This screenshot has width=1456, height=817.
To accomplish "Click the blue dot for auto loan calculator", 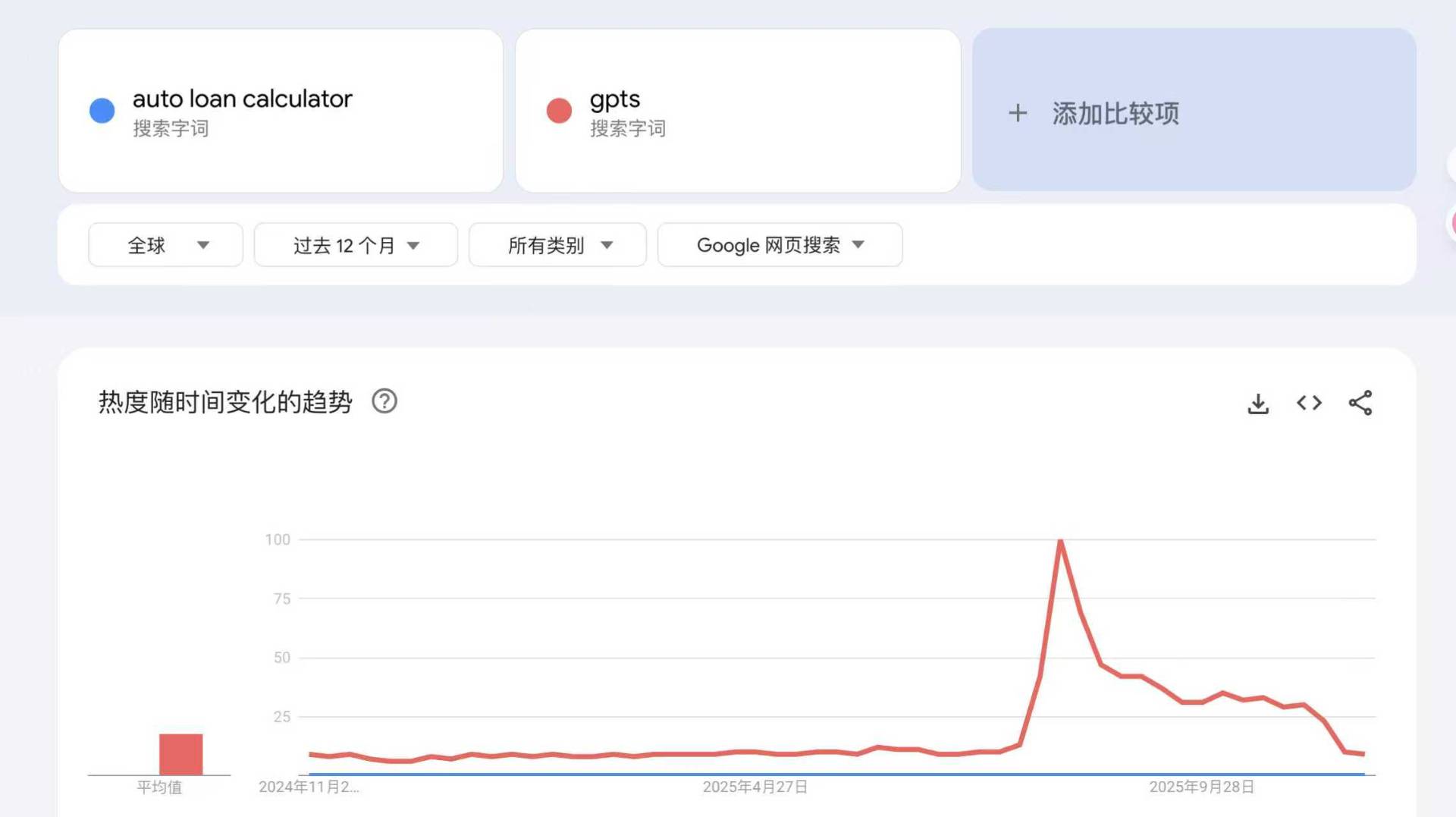I will (x=102, y=111).
